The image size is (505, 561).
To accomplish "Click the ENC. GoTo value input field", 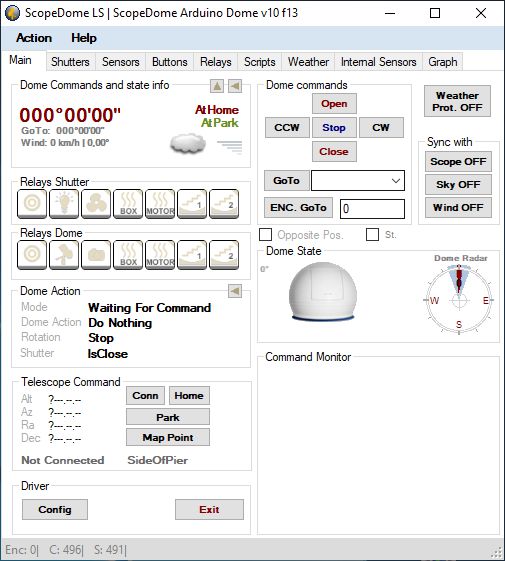I will point(373,209).
